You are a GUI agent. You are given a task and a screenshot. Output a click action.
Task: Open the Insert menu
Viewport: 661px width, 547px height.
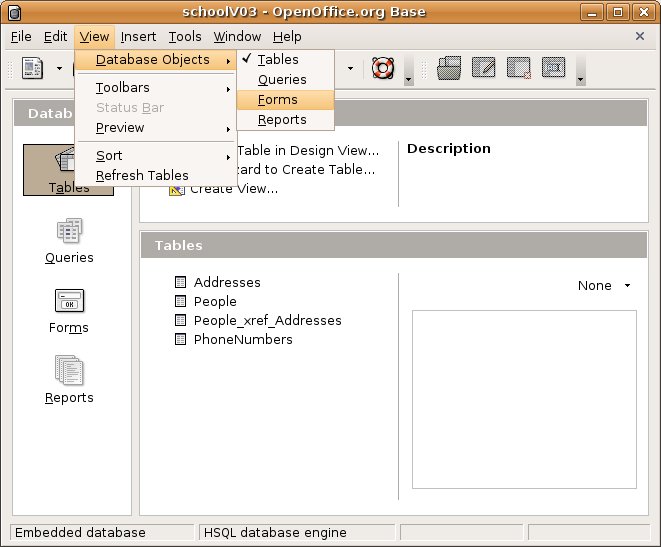click(x=138, y=37)
